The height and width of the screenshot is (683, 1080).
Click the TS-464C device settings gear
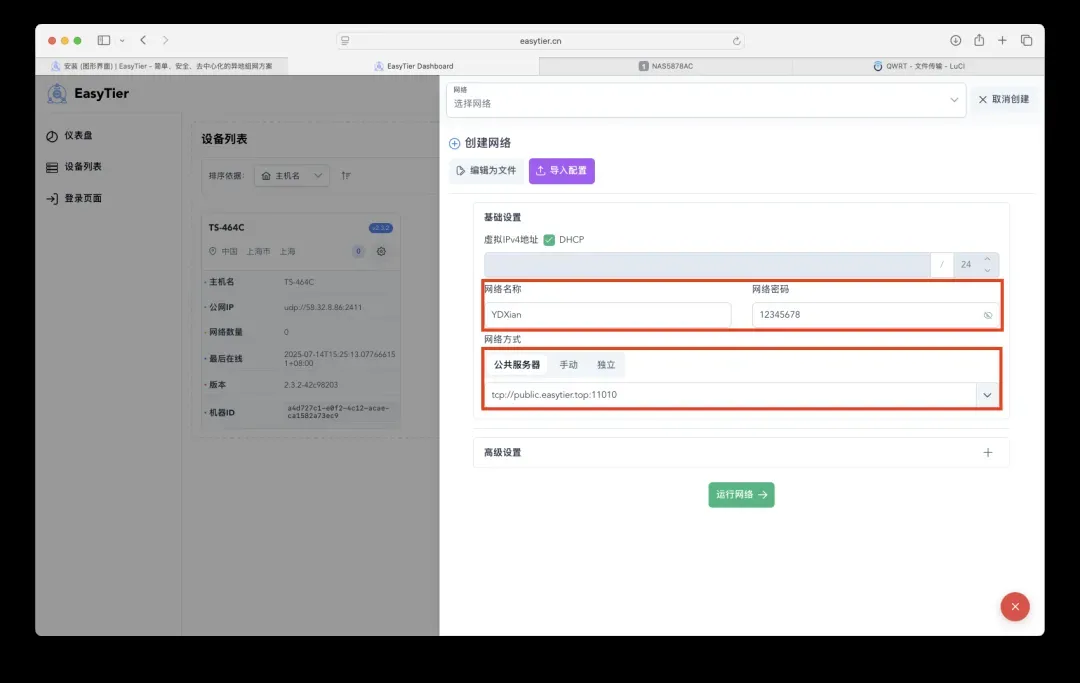point(381,252)
